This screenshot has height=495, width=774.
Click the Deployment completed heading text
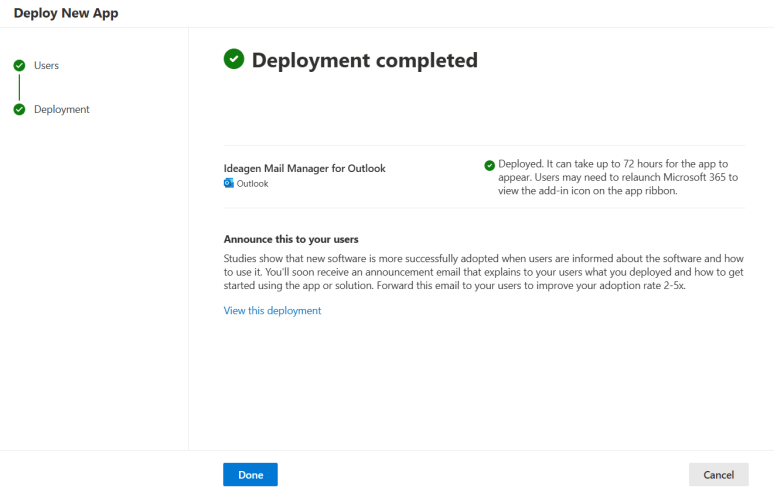point(364,61)
